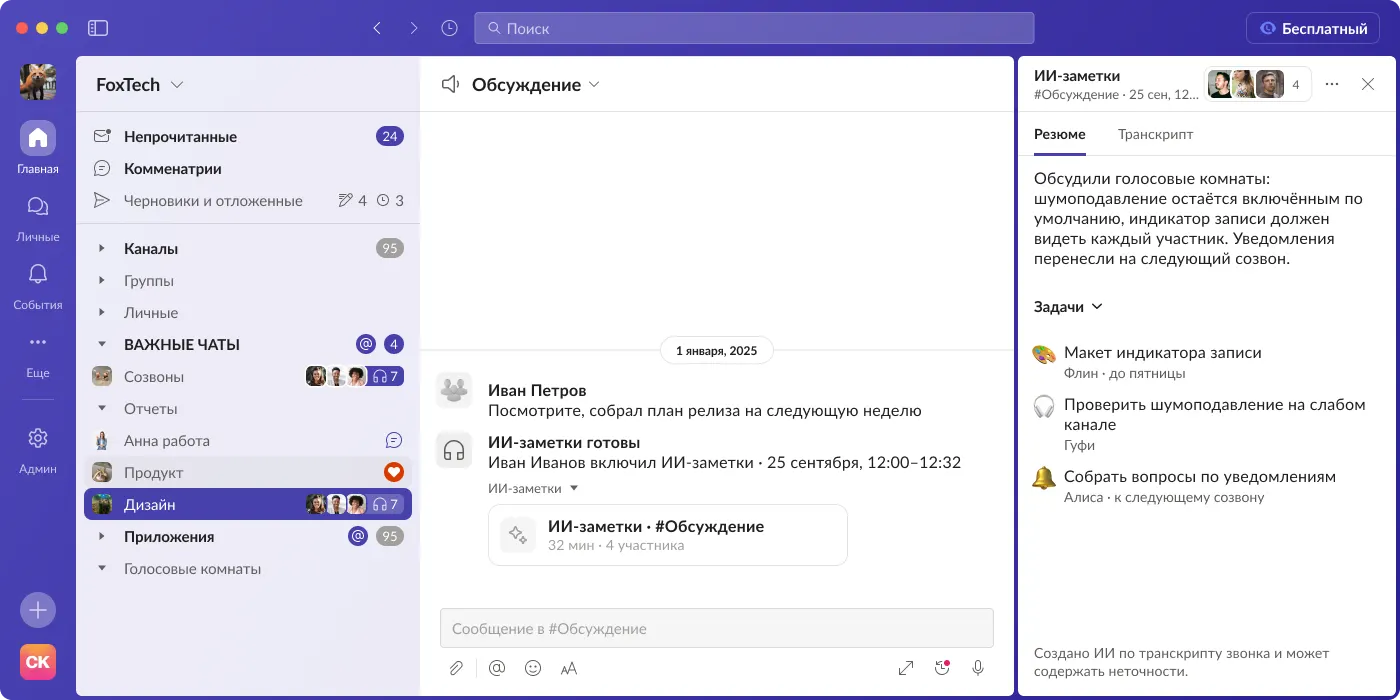This screenshot has height=700, width=1400.
Task: Click the headphones counter on Дизайн
Action: coord(386,505)
